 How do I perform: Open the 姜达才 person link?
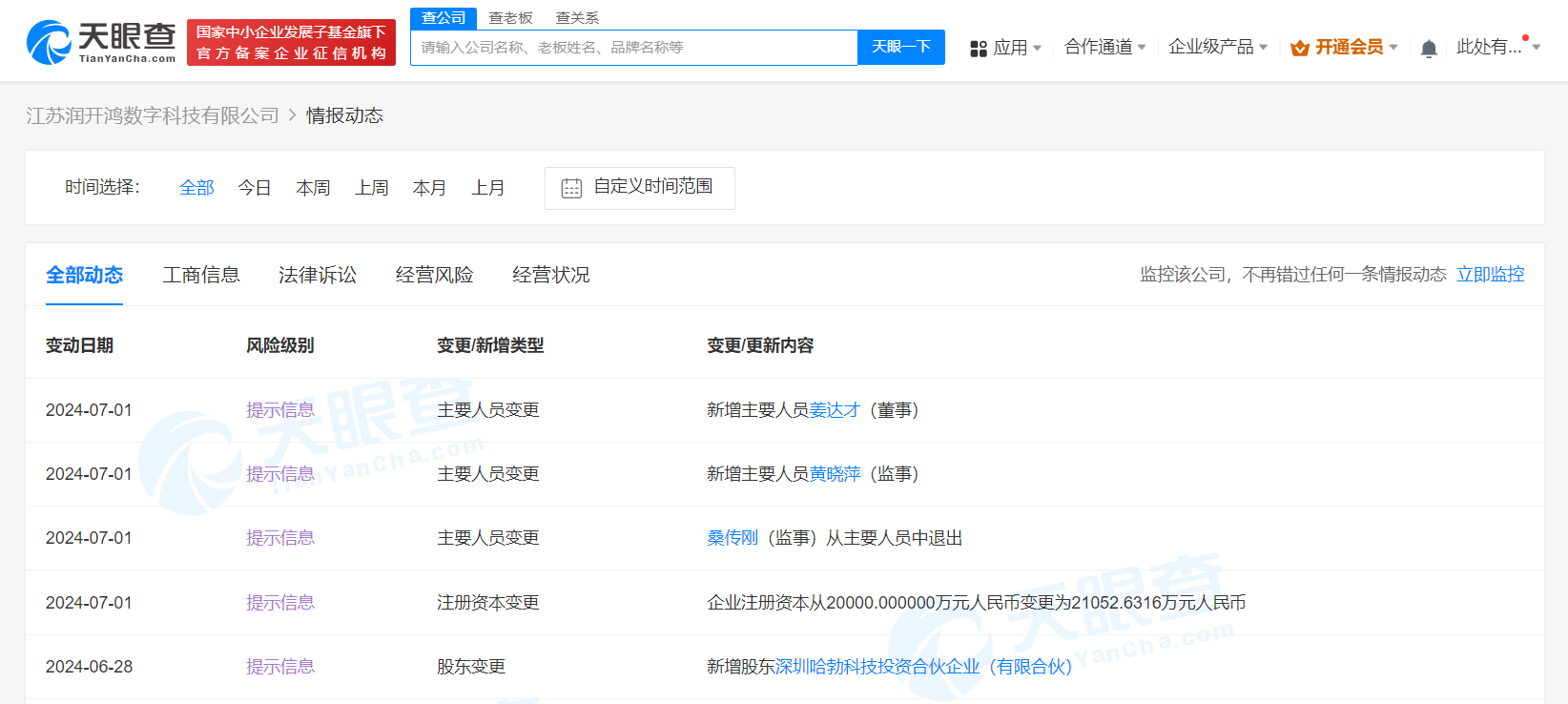point(835,410)
